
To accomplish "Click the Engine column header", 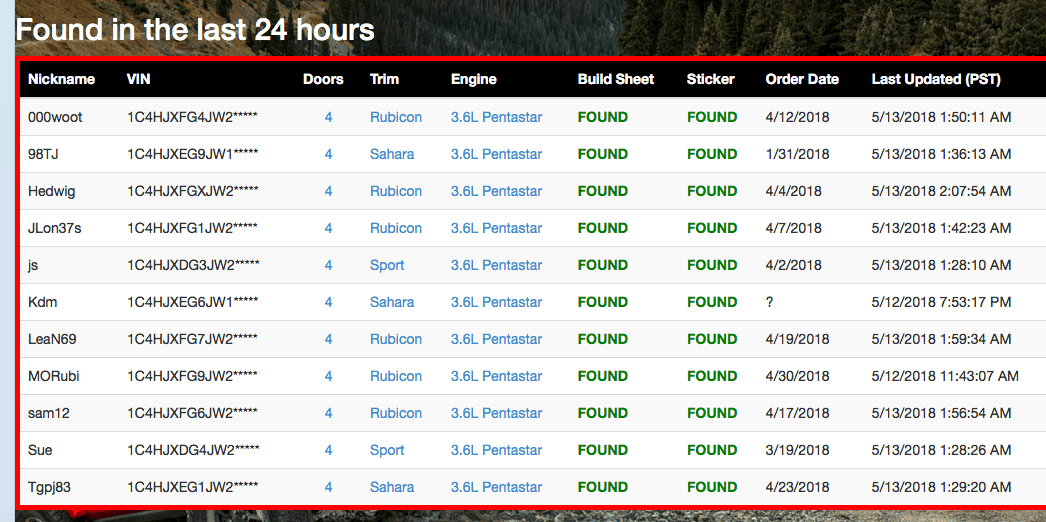I will [x=474, y=79].
